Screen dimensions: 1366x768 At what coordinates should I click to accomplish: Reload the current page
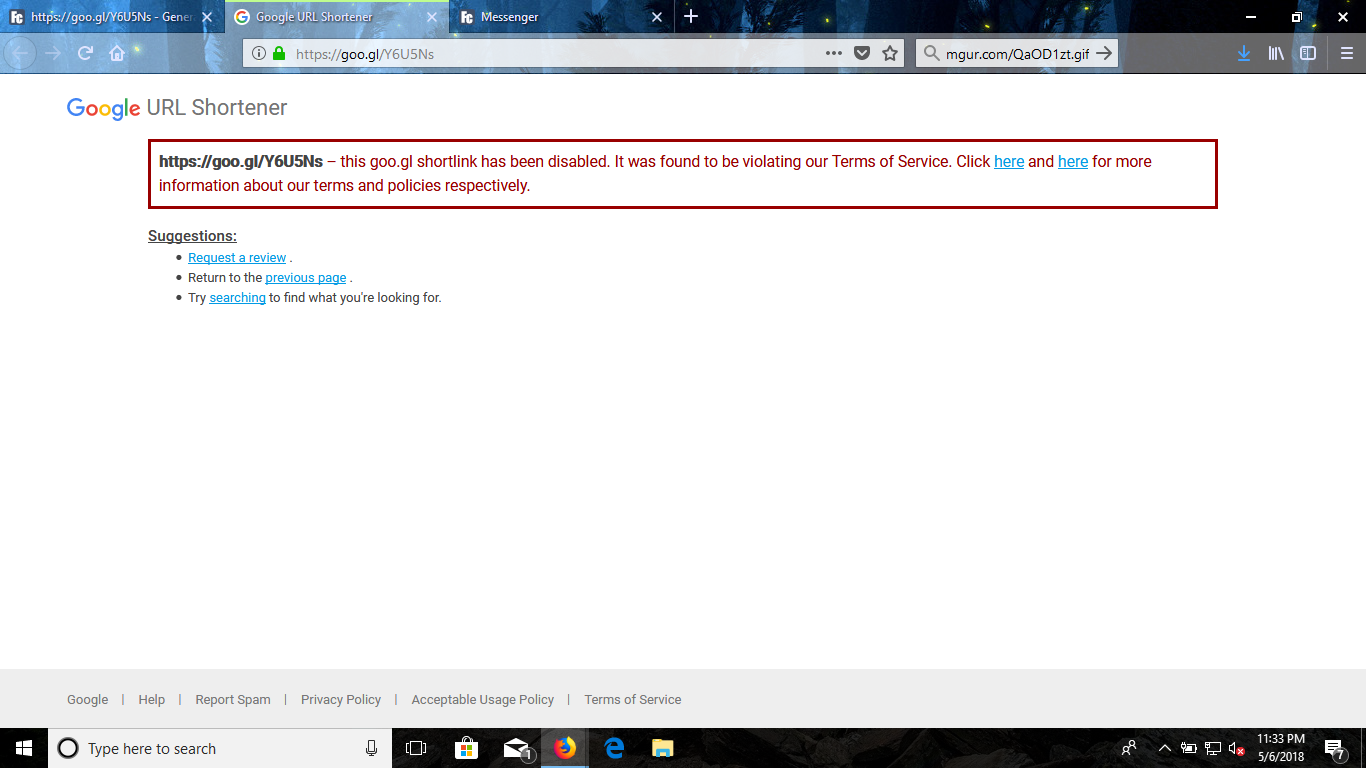pyautogui.click(x=85, y=53)
